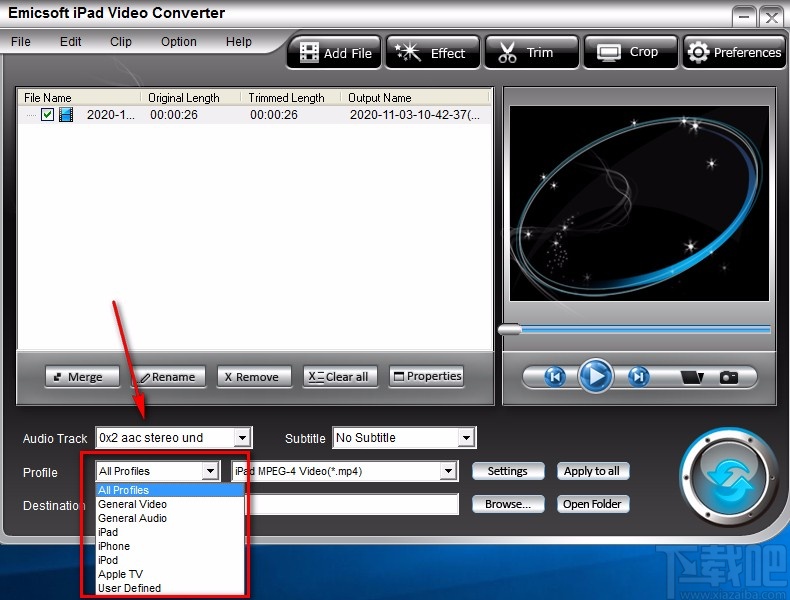Viewport: 790px width, 600px height.
Task: Click the Destination path field
Action: pyautogui.click(x=352, y=504)
